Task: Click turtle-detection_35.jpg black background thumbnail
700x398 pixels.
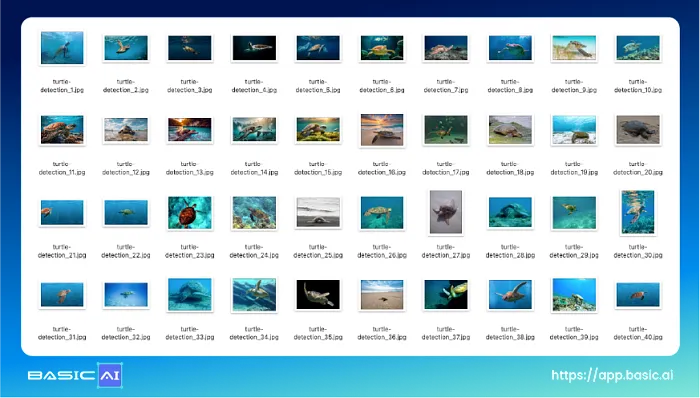Action: click(318, 294)
